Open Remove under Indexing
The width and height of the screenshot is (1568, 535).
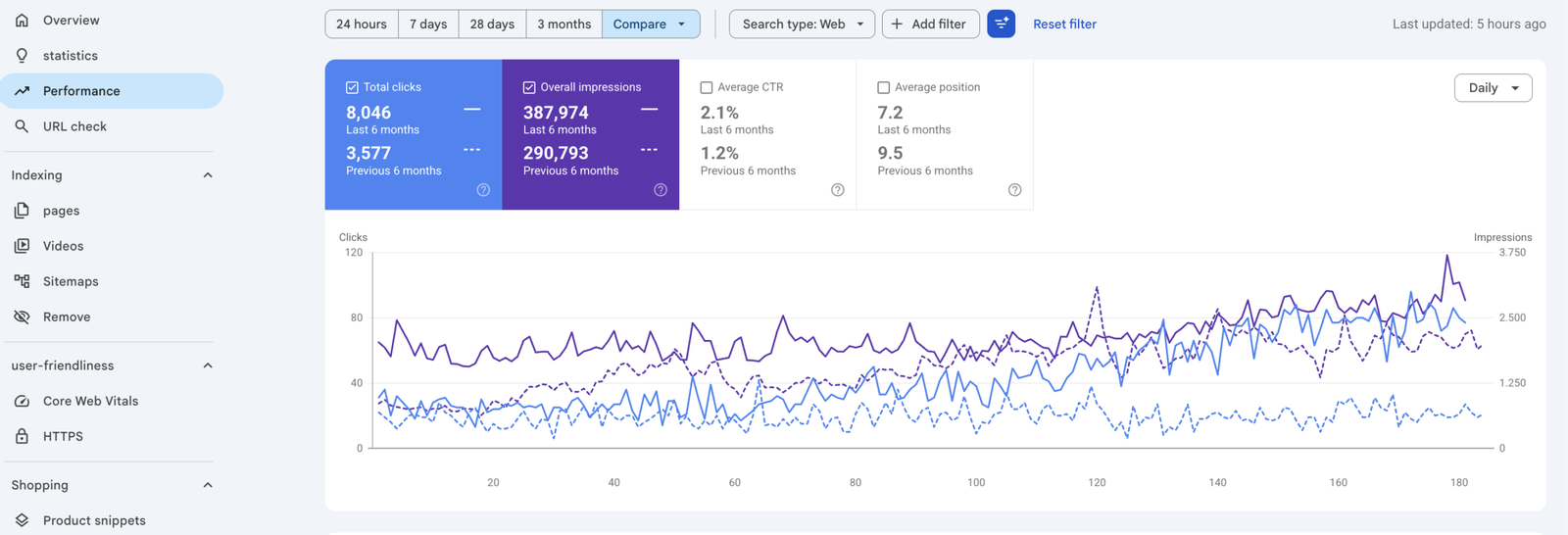pos(112,316)
